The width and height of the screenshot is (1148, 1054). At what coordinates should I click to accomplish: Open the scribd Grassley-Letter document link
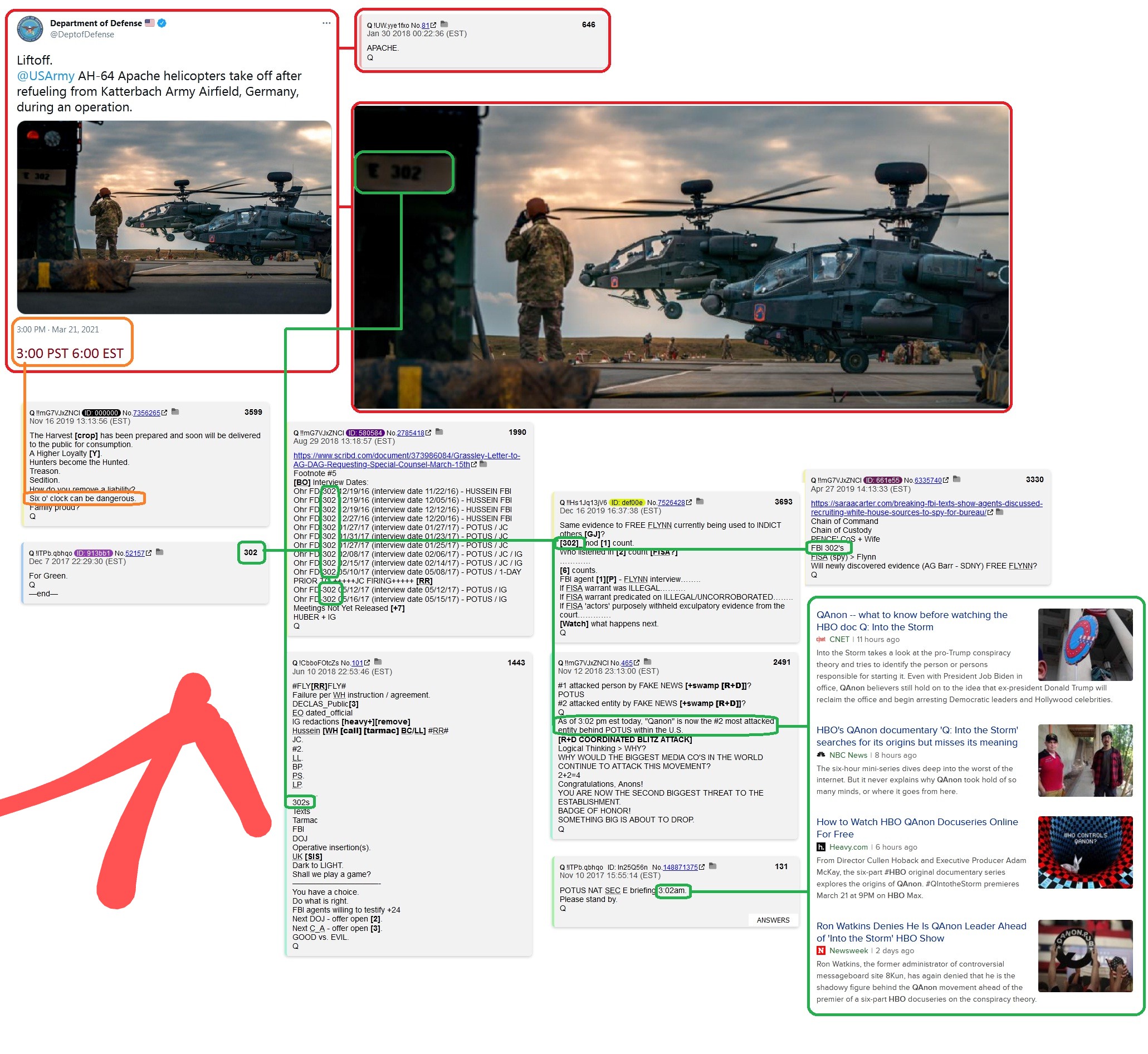click(406, 460)
